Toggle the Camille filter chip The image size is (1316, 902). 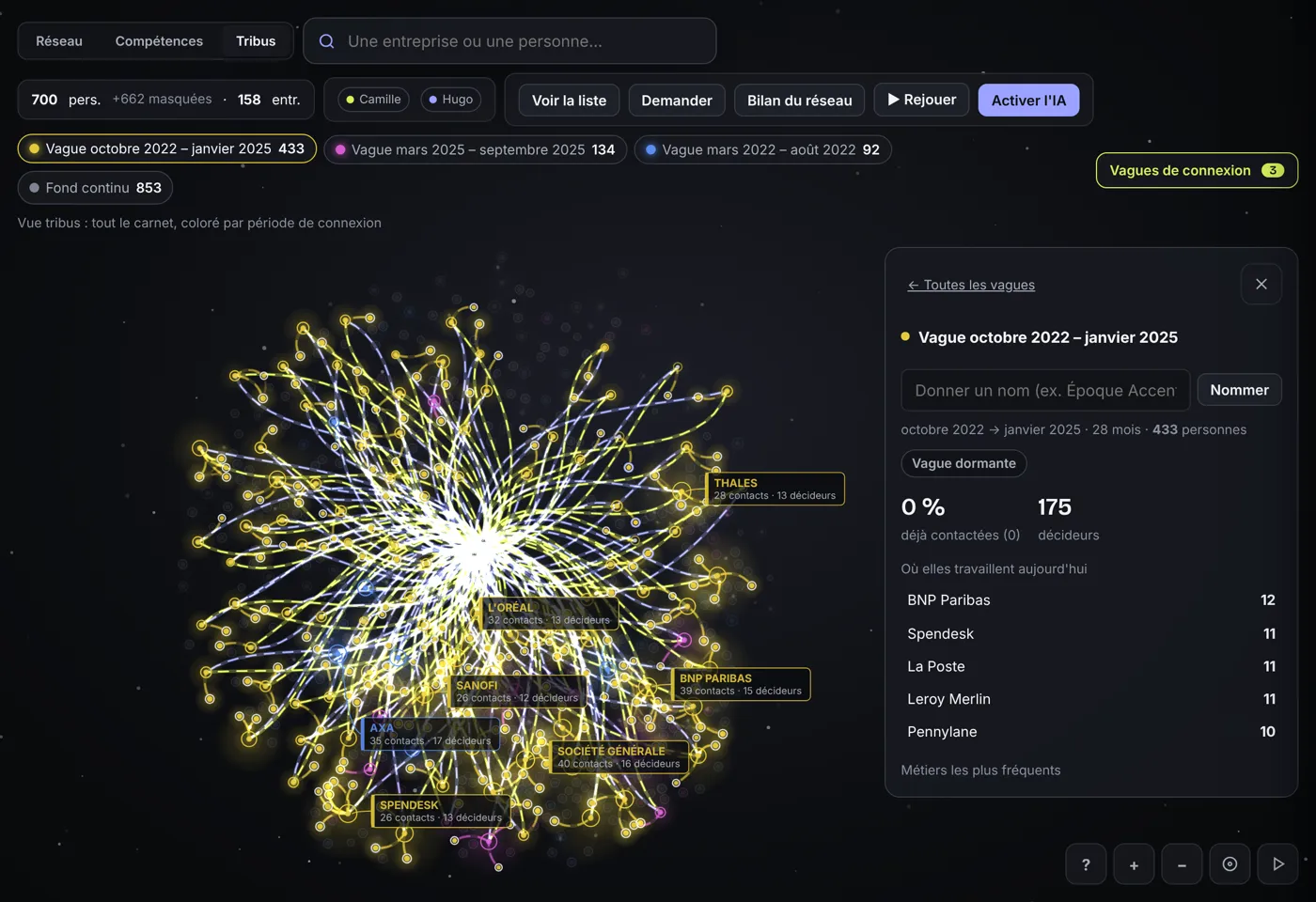tap(373, 100)
